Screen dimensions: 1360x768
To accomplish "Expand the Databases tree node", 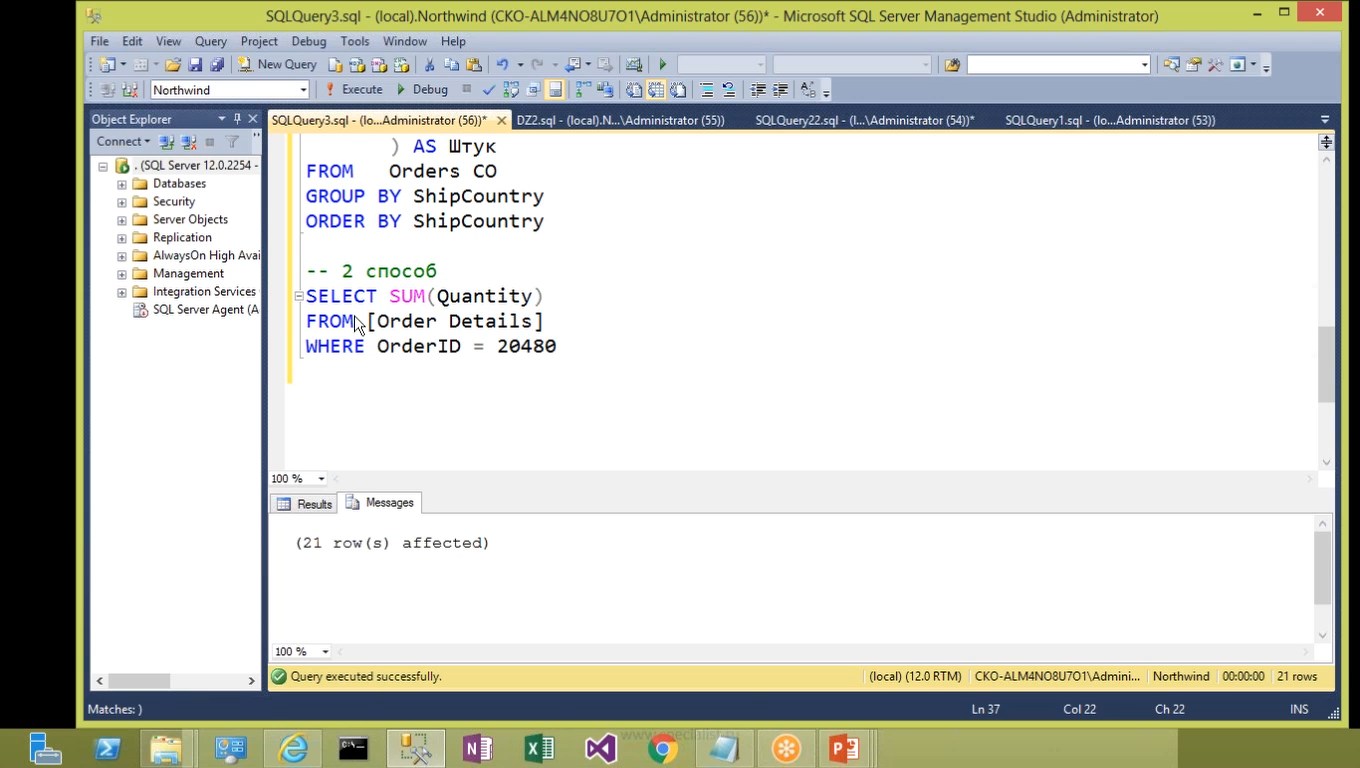I will tap(122, 184).
